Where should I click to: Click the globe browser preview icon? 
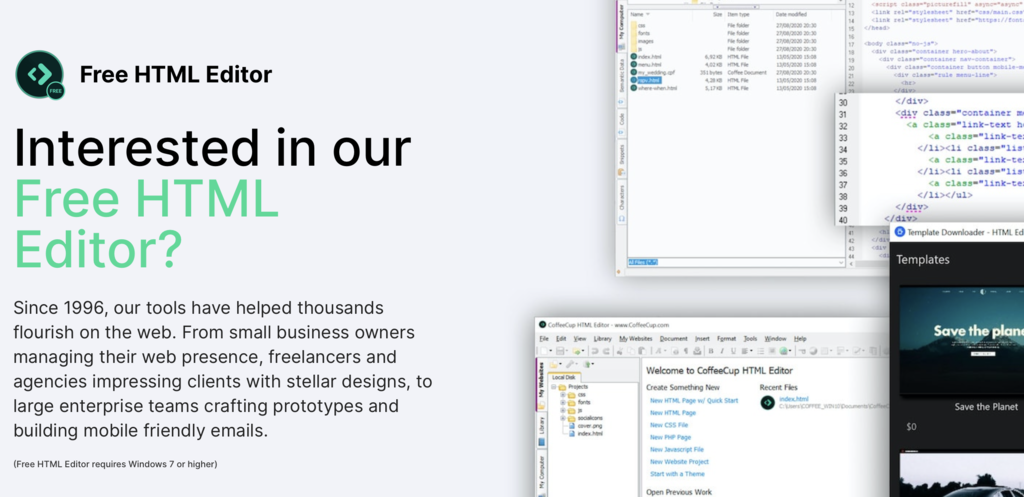tap(783, 351)
